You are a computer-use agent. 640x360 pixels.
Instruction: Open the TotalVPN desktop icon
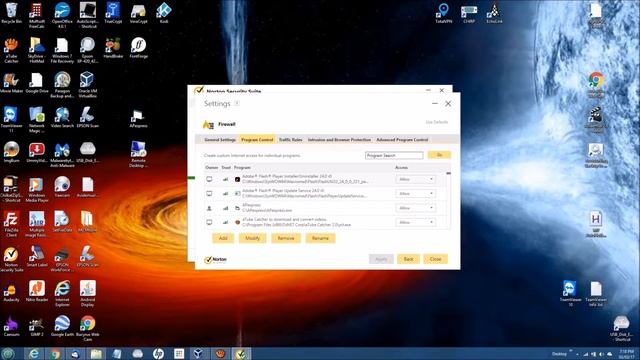coord(443,13)
